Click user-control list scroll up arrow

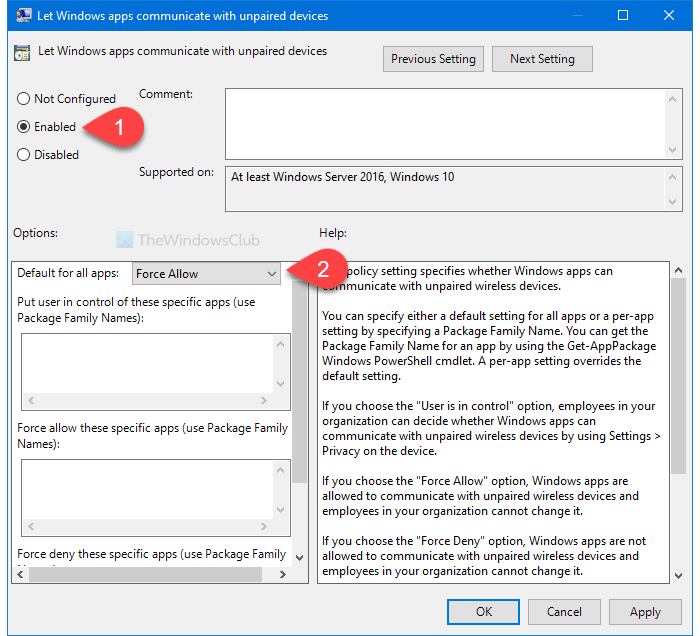pos(281,344)
